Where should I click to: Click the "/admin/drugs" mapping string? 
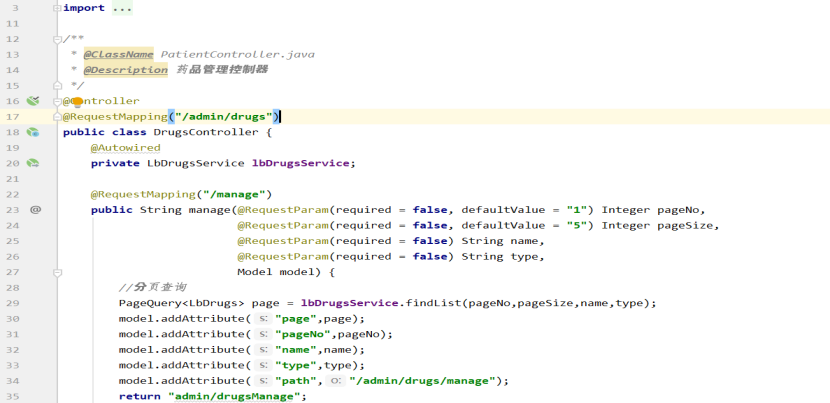(223, 117)
